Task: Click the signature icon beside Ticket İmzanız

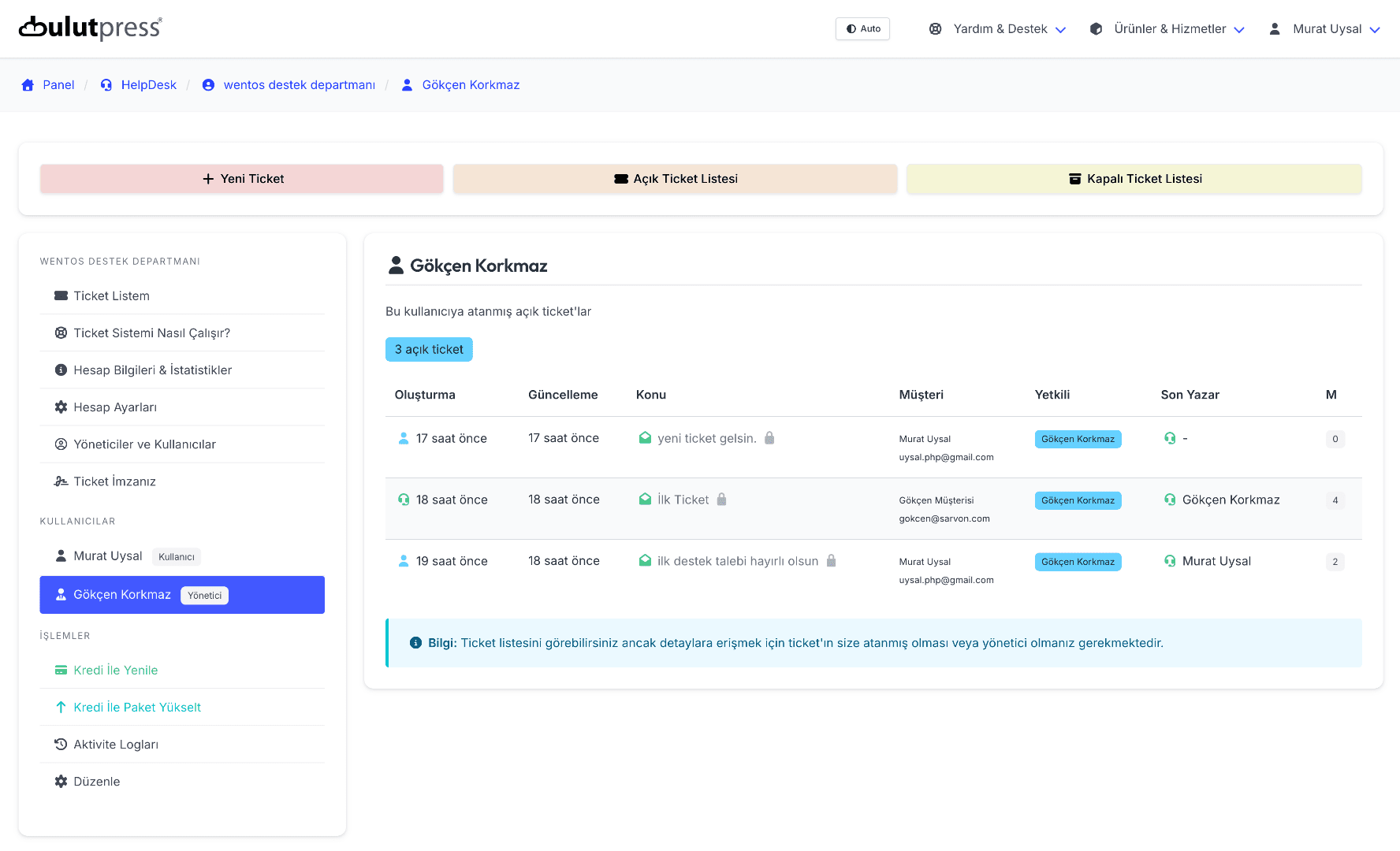Action: pyautogui.click(x=61, y=481)
